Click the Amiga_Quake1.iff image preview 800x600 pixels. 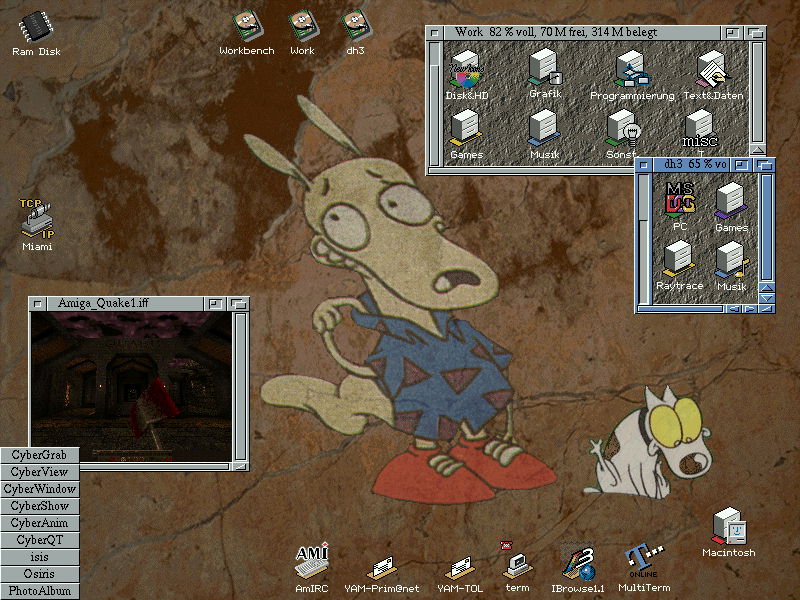130,385
